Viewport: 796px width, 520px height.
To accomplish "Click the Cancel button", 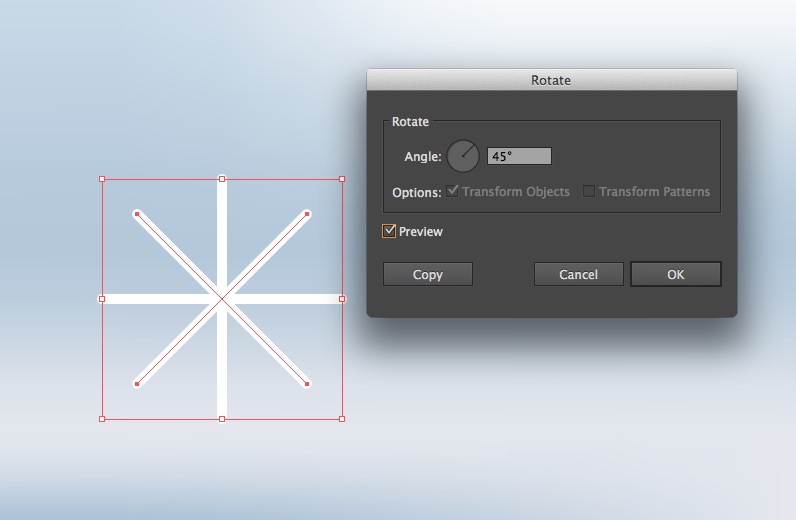I will (578, 274).
